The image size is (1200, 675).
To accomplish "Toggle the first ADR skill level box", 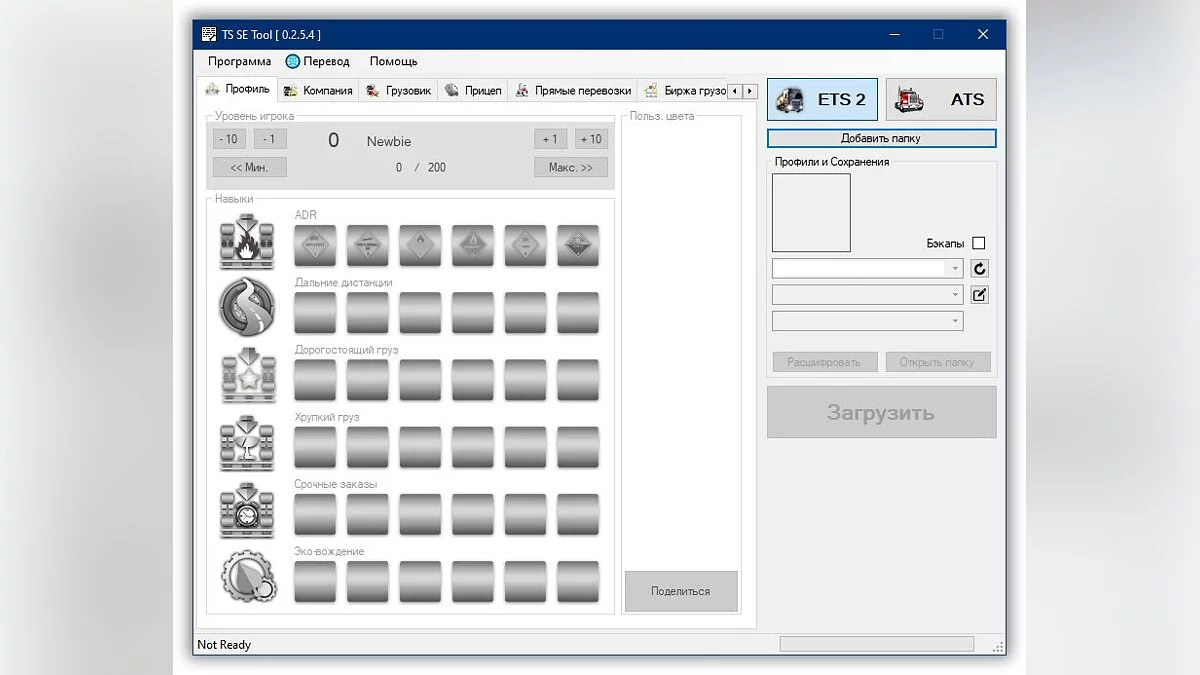I will [315, 245].
